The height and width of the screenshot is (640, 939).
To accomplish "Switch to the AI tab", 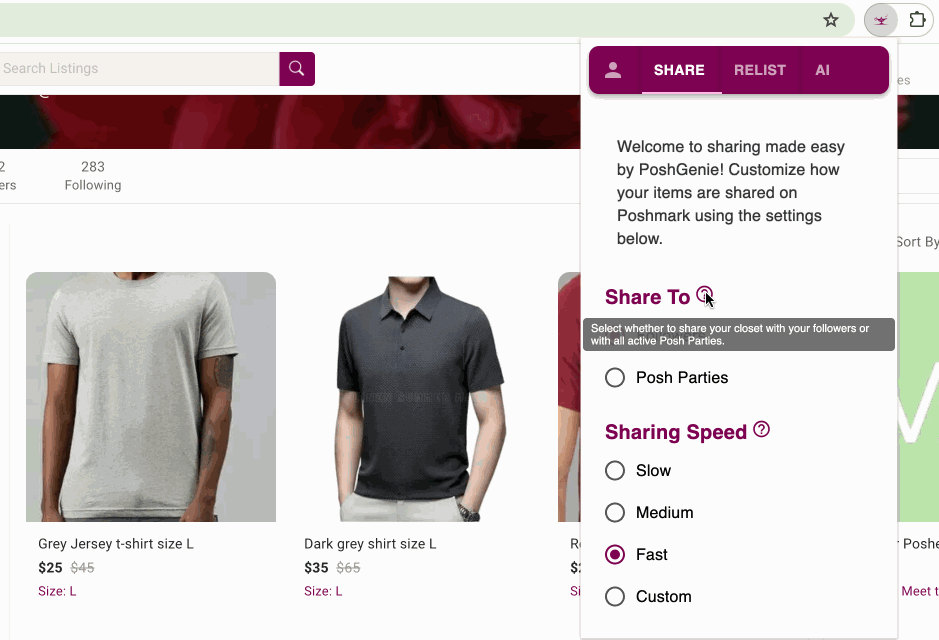I will pyautogui.click(x=822, y=70).
